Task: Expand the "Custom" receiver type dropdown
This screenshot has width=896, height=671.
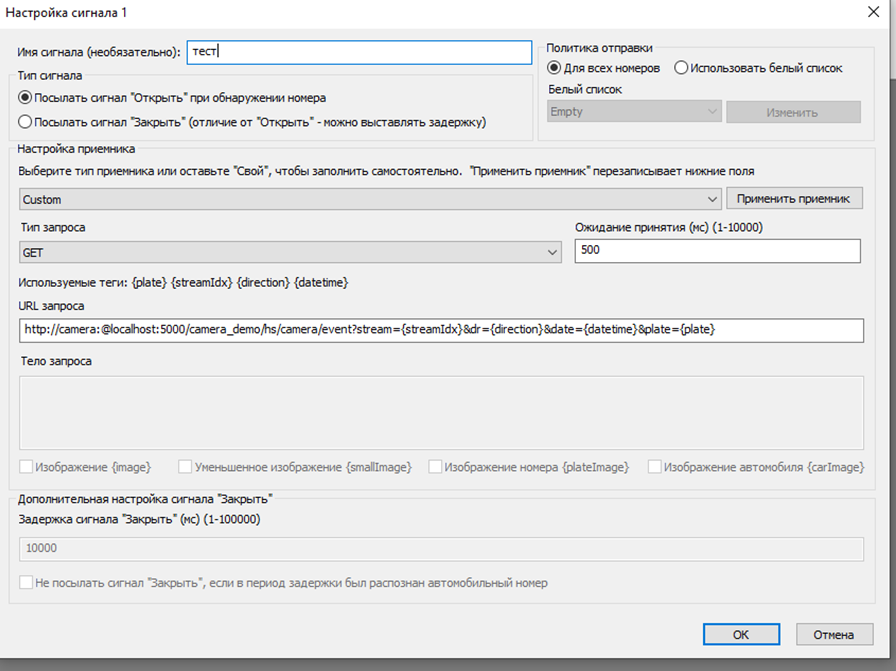Action: coord(370,199)
